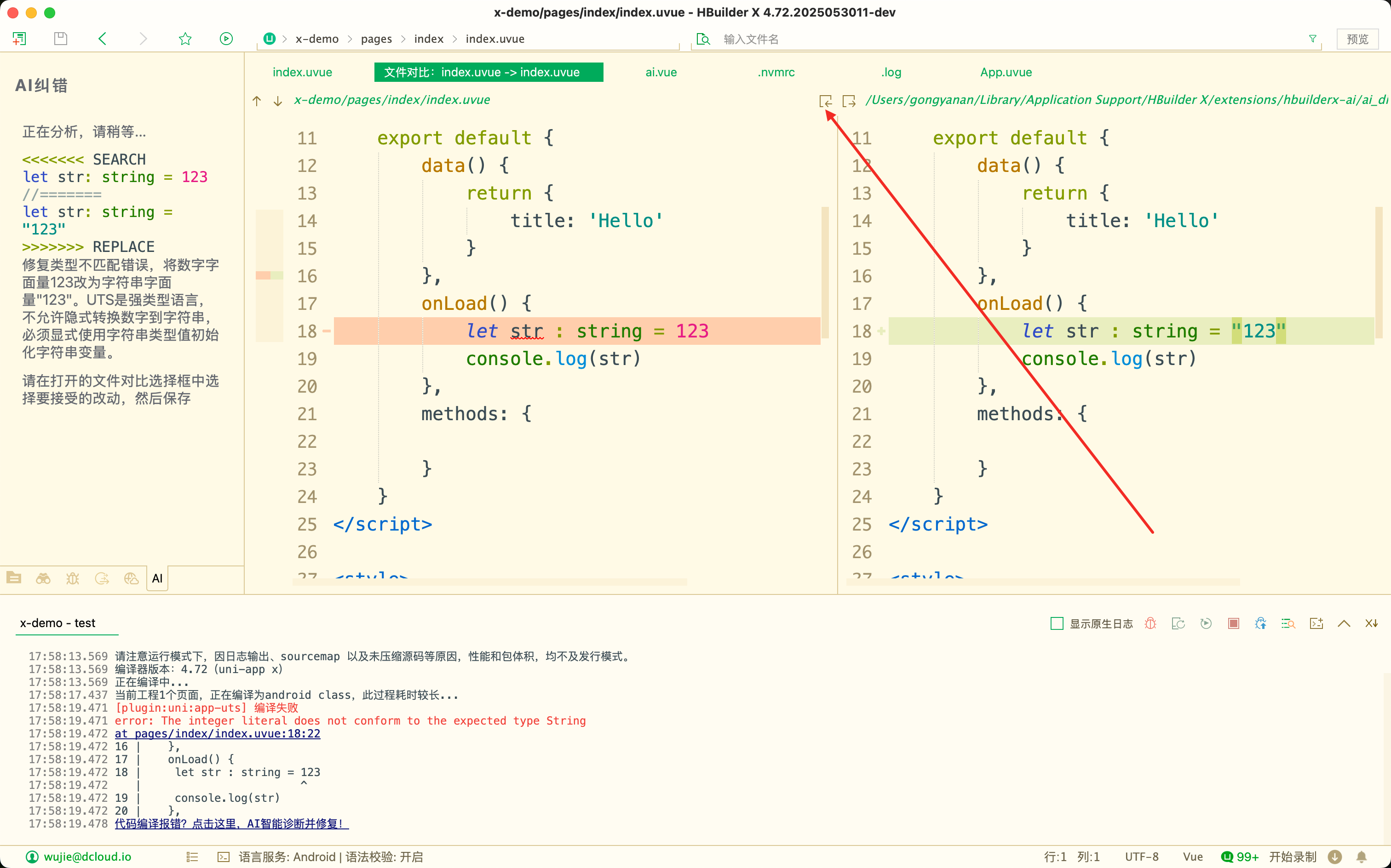Image resolution: width=1391 pixels, height=868 pixels.
Task: Switch to the ai.vue tab
Action: click(x=661, y=72)
